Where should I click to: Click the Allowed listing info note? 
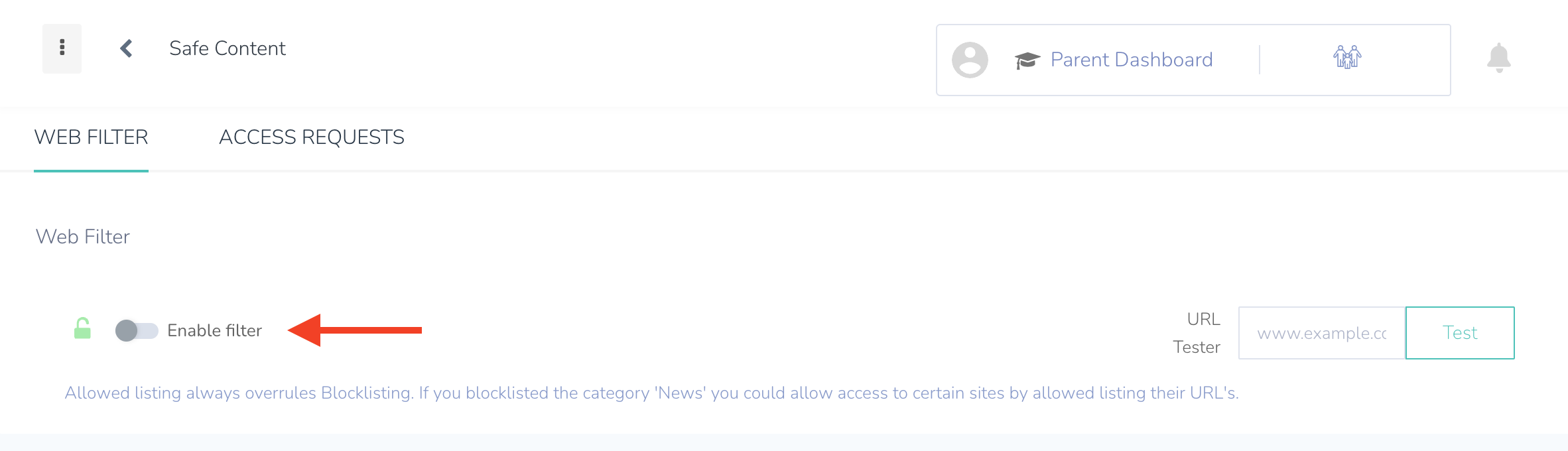point(651,393)
